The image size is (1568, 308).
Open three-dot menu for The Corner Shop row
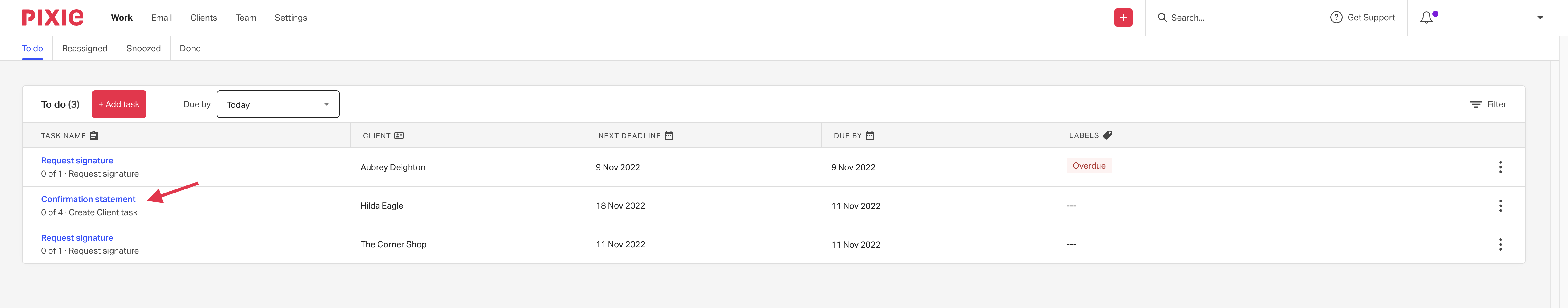coord(1500,244)
